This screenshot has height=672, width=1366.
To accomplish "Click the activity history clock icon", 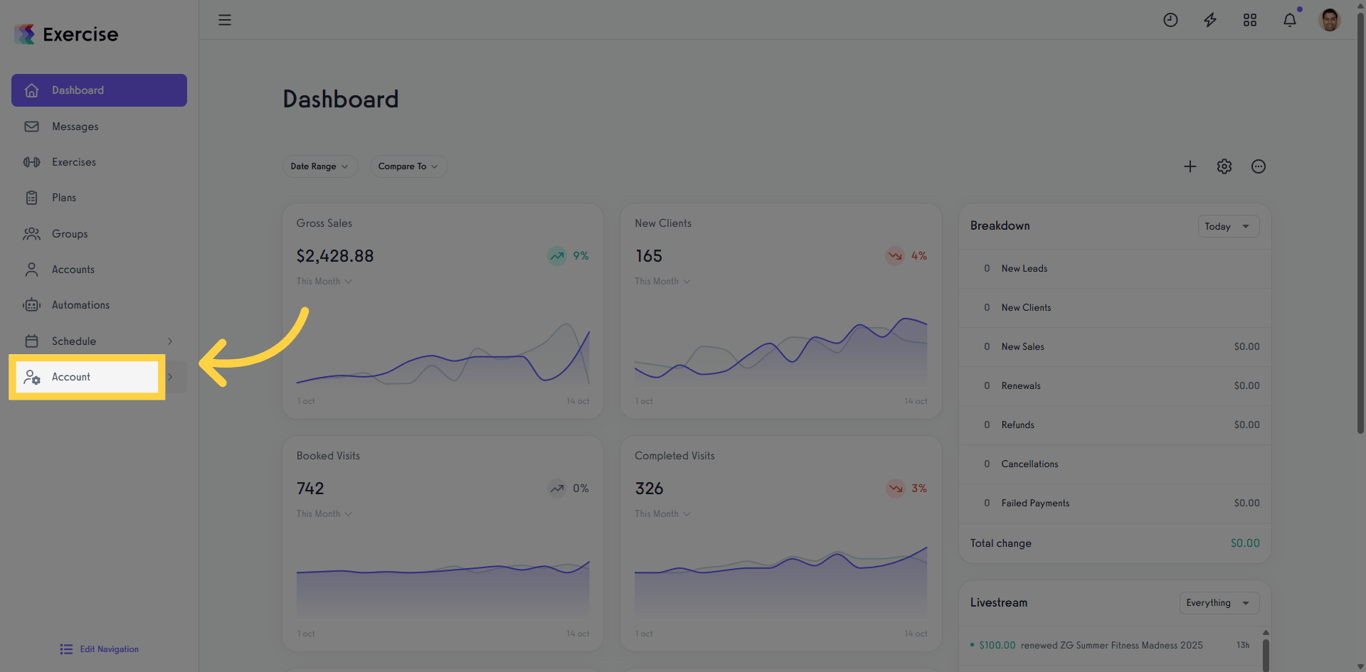I will click(x=1170, y=19).
